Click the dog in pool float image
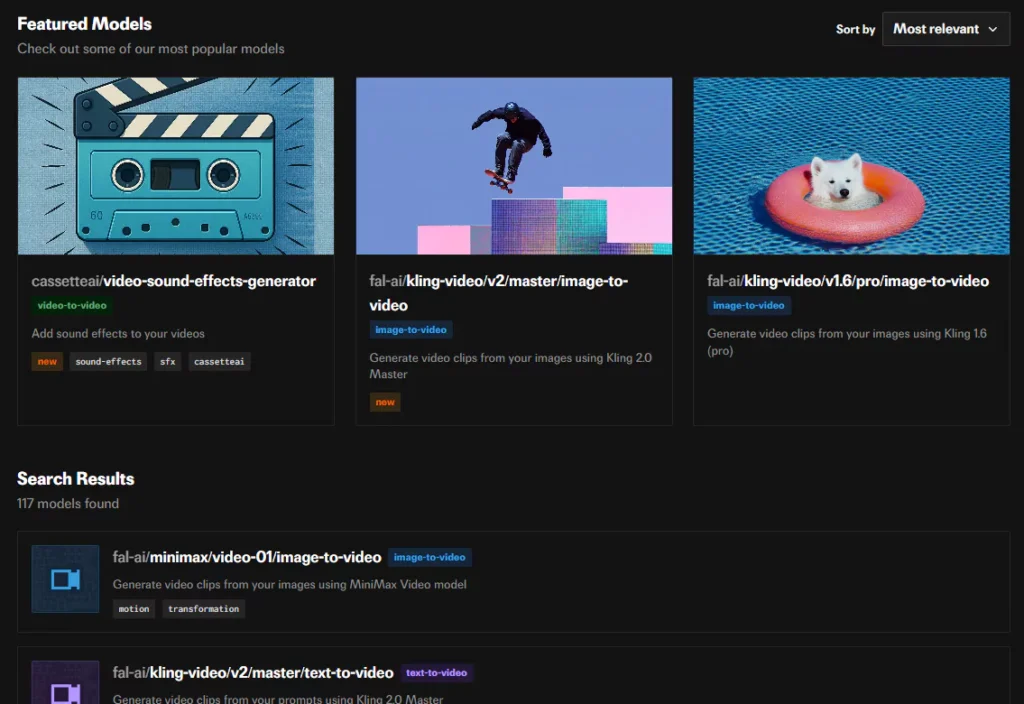The width and height of the screenshot is (1024, 704). (x=851, y=166)
